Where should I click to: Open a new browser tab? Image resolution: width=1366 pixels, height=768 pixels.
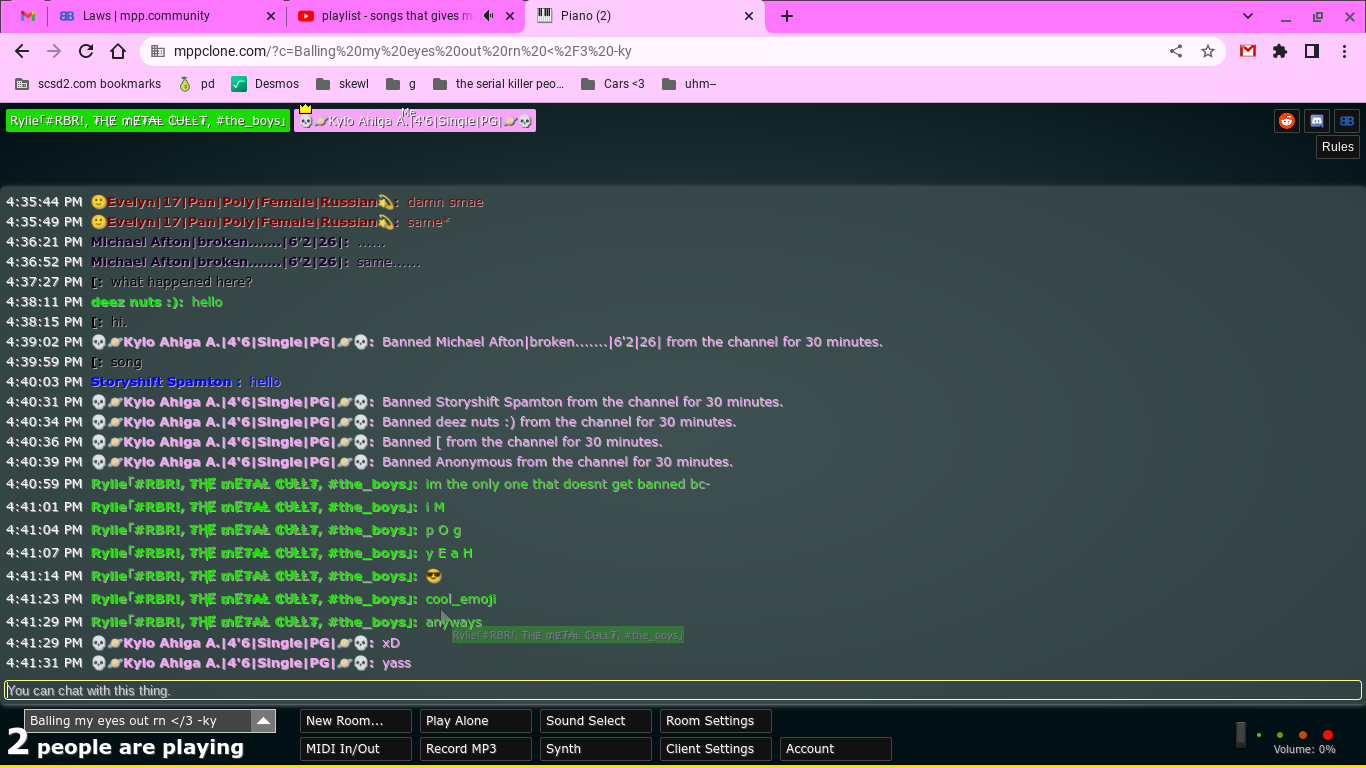(x=787, y=16)
